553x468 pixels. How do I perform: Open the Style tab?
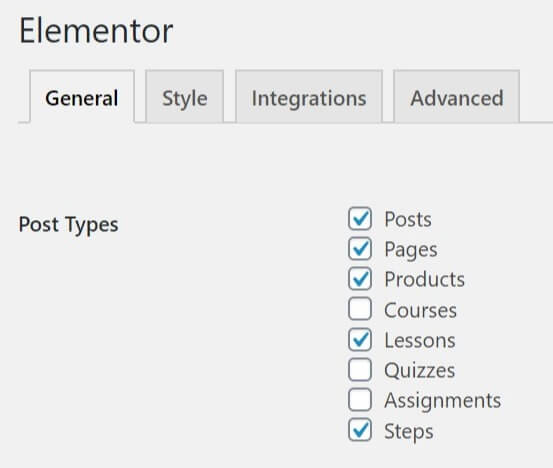(185, 97)
